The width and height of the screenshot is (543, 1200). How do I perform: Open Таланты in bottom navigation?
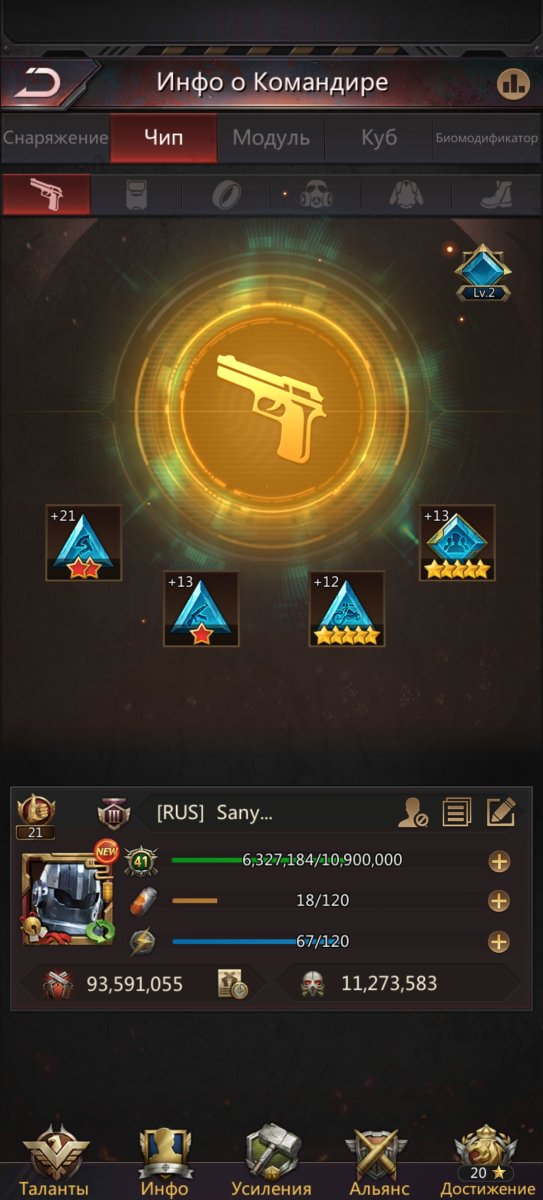[56, 1160]
